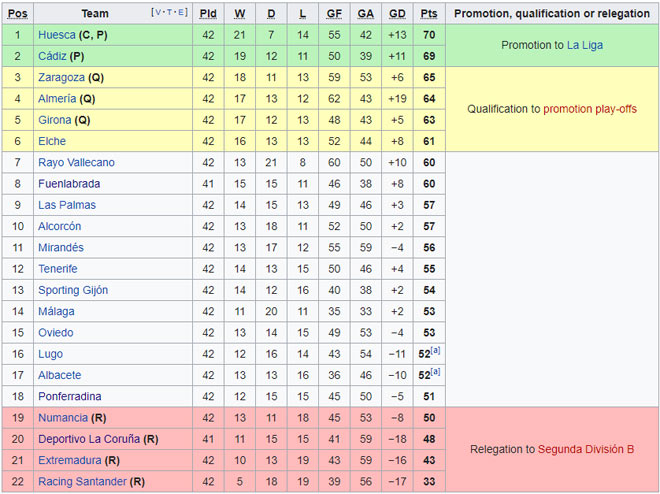Open the Cádiz team link
The image size is (660, 494).
coord(52,56)
